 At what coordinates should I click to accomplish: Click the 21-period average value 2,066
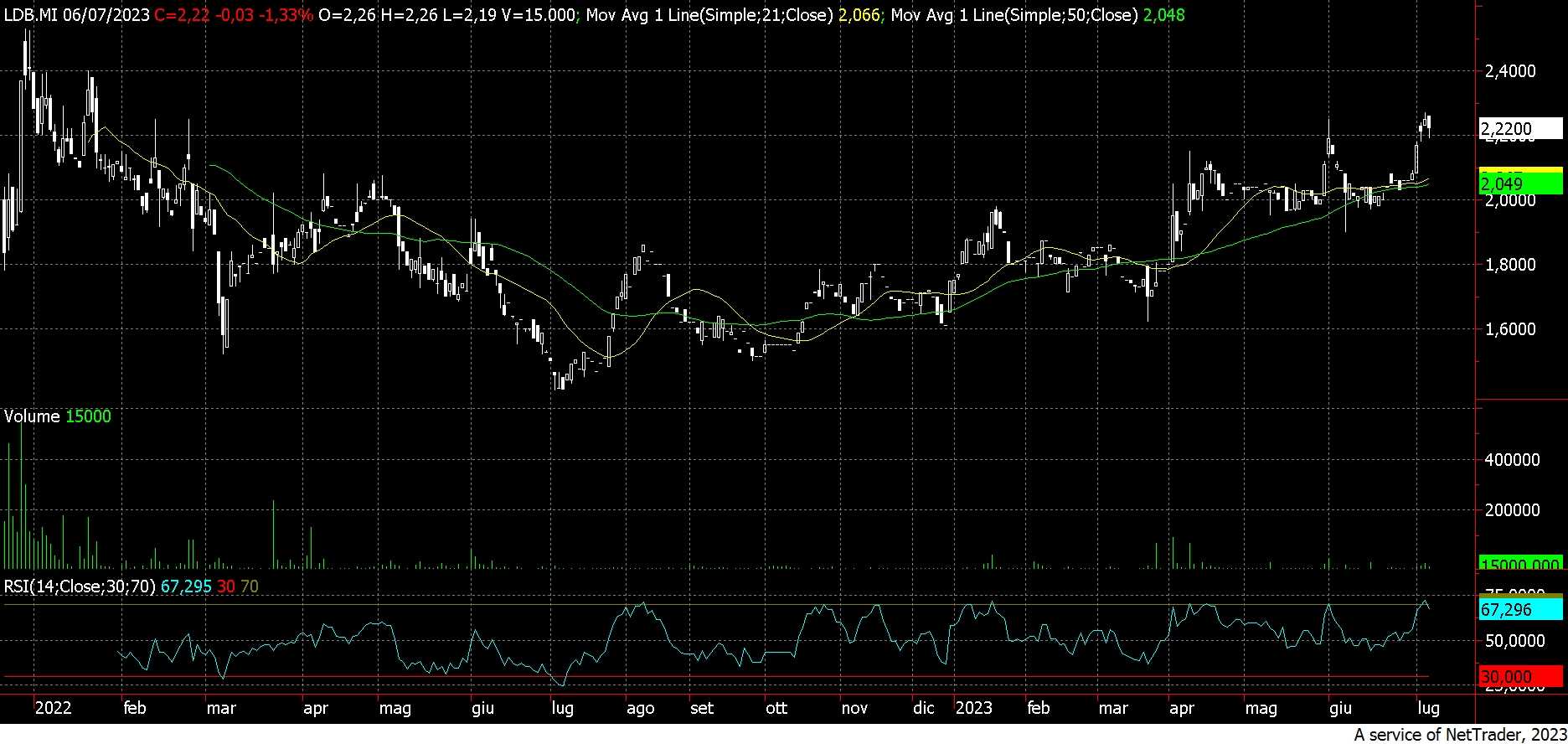[859, 15]
